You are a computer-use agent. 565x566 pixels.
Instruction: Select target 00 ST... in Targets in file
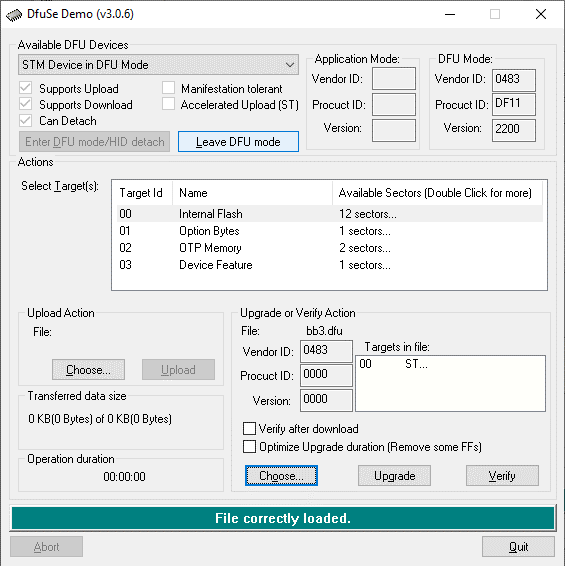pyautogui.click(x=394, y=363)
